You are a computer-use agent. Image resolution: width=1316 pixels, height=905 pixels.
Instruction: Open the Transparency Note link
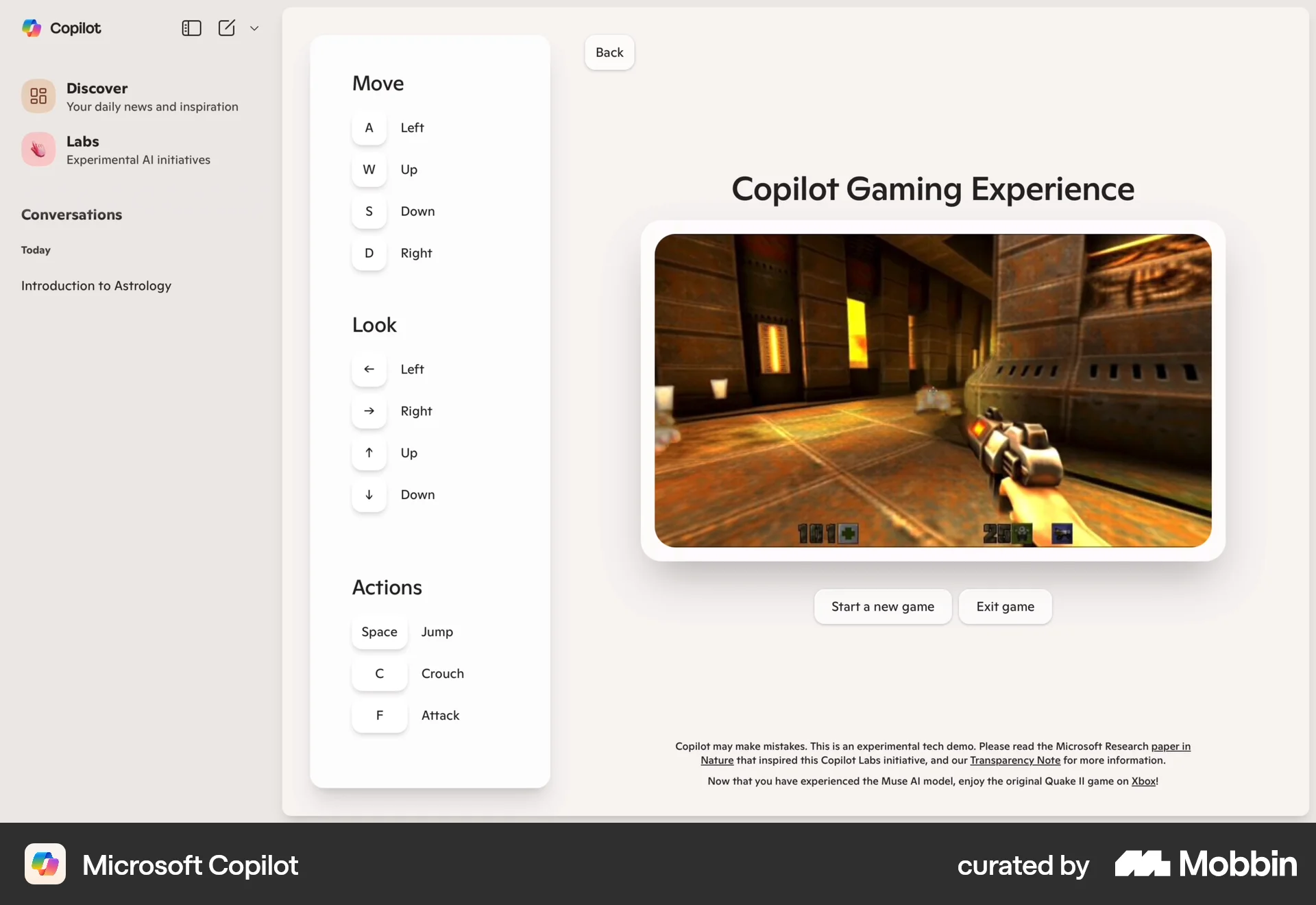(x=1015, y=760)
